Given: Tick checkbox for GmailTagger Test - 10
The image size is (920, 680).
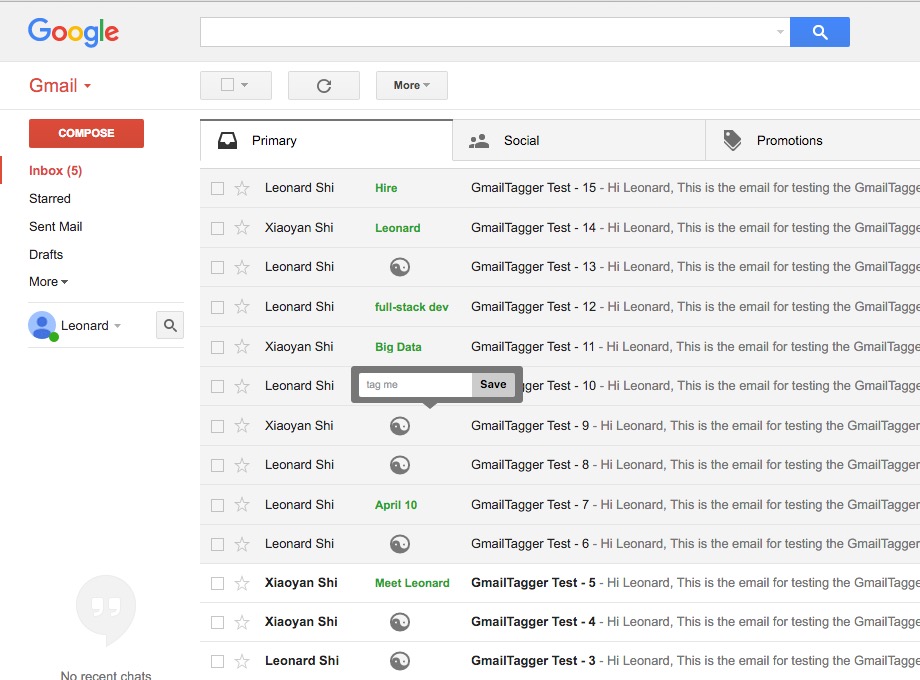Looking at the screenshot, I should [218, 386].
